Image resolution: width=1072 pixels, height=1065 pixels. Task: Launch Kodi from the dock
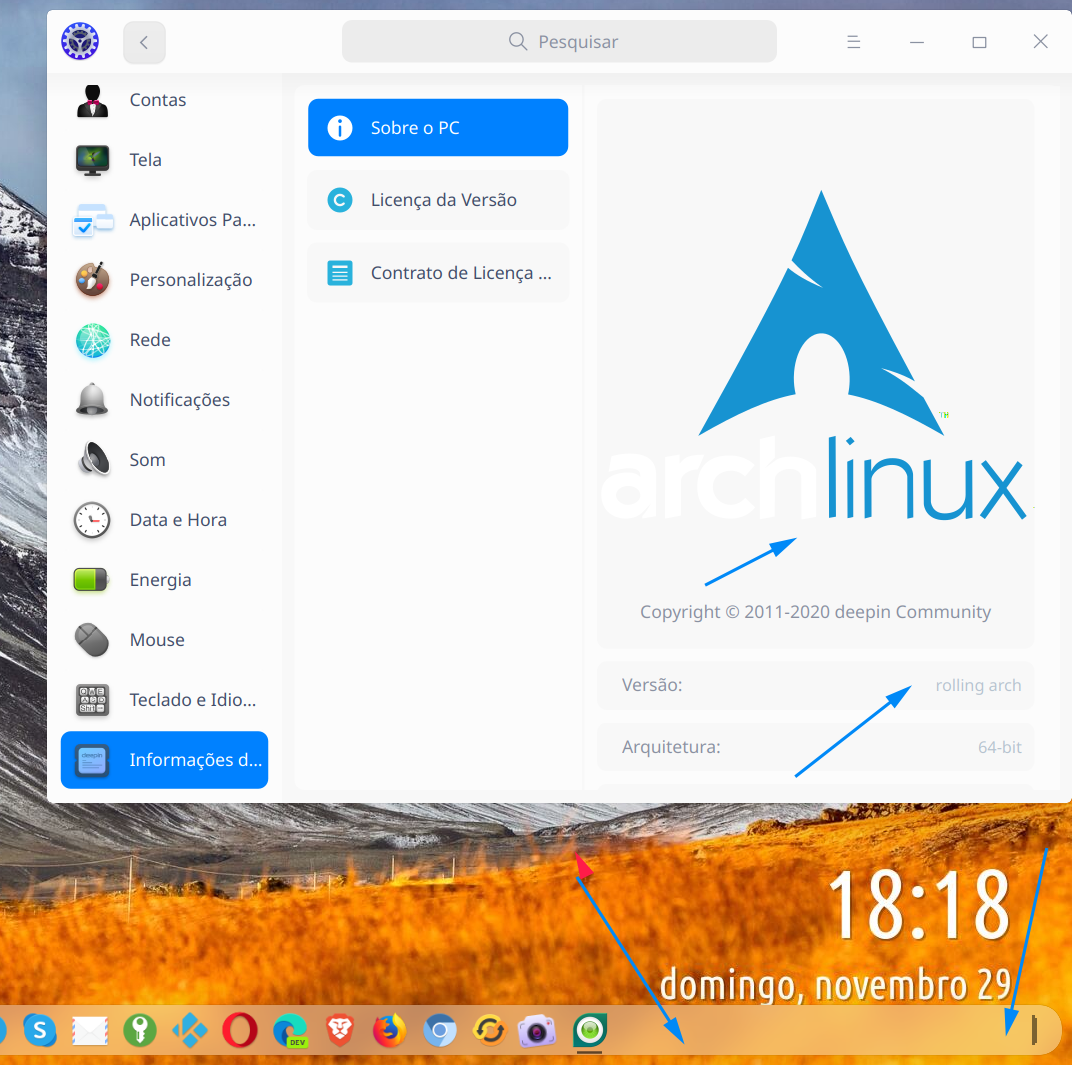click(189, 1030)
